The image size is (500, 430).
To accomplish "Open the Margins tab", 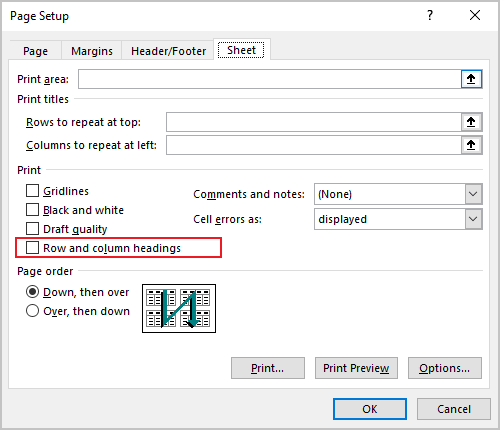I will click(92, 51).
